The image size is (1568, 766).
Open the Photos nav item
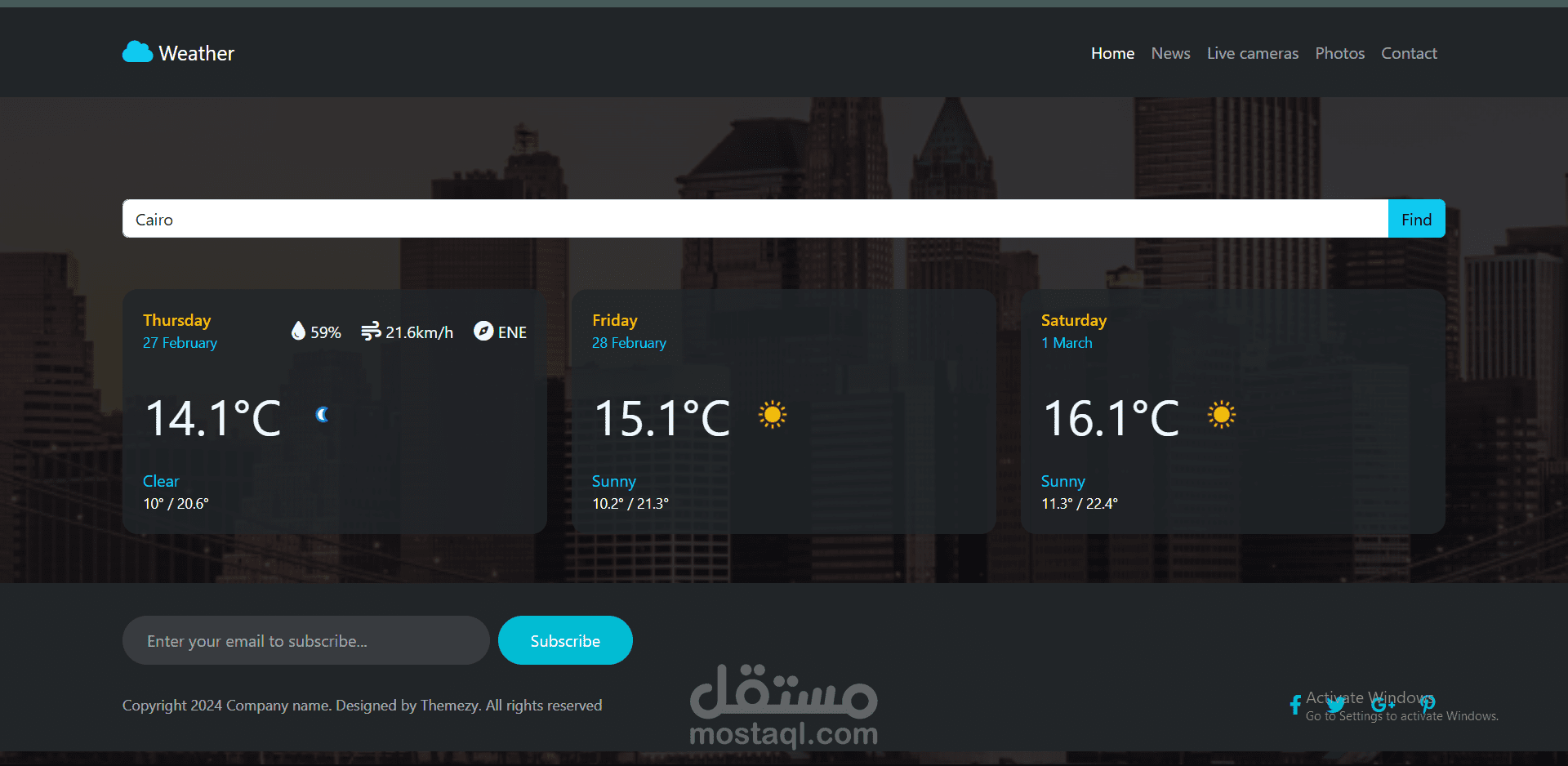coord(1339,53)
